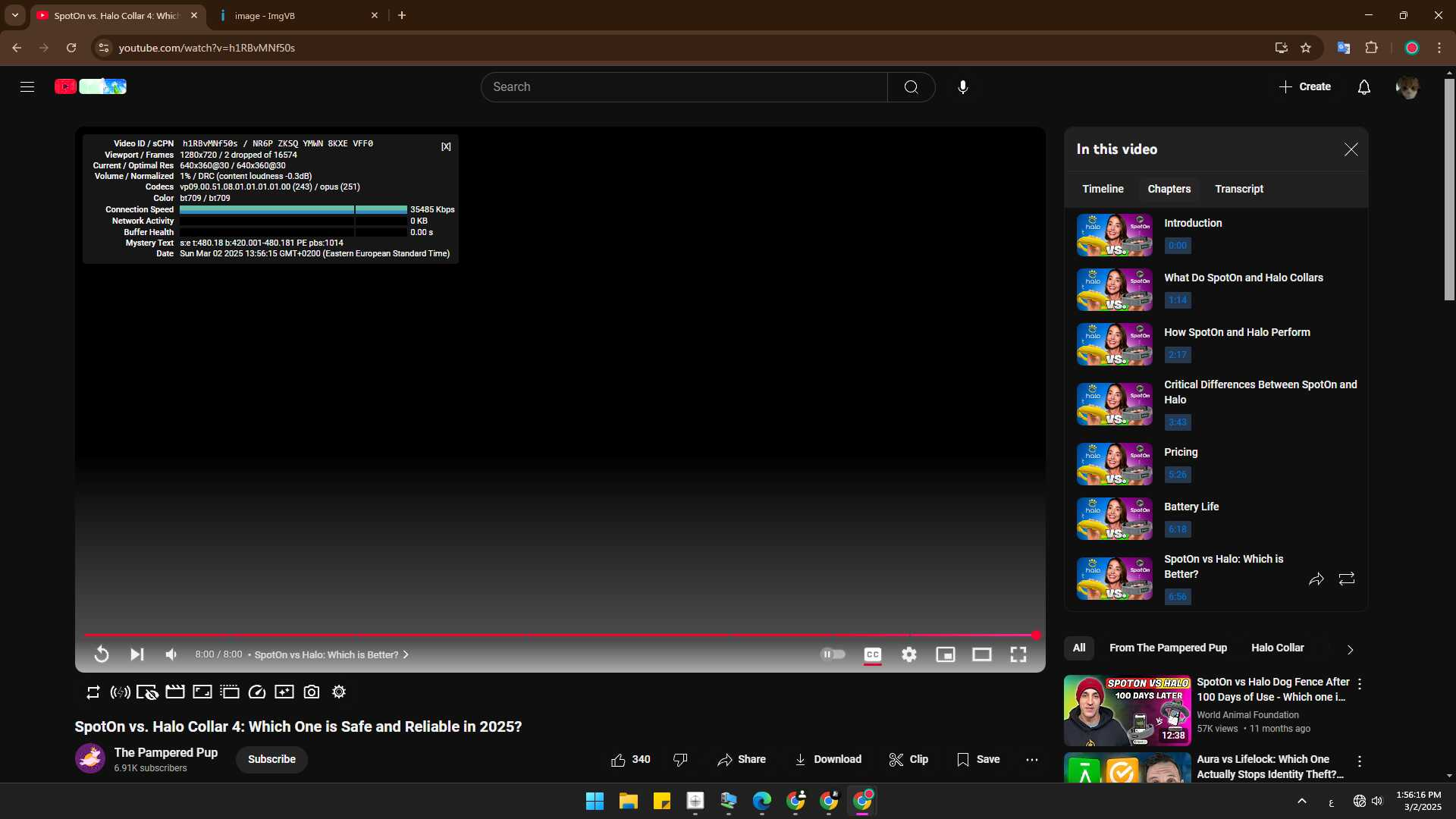Click the resize player icon below player

pyautogui.click(x=202, y=692)
